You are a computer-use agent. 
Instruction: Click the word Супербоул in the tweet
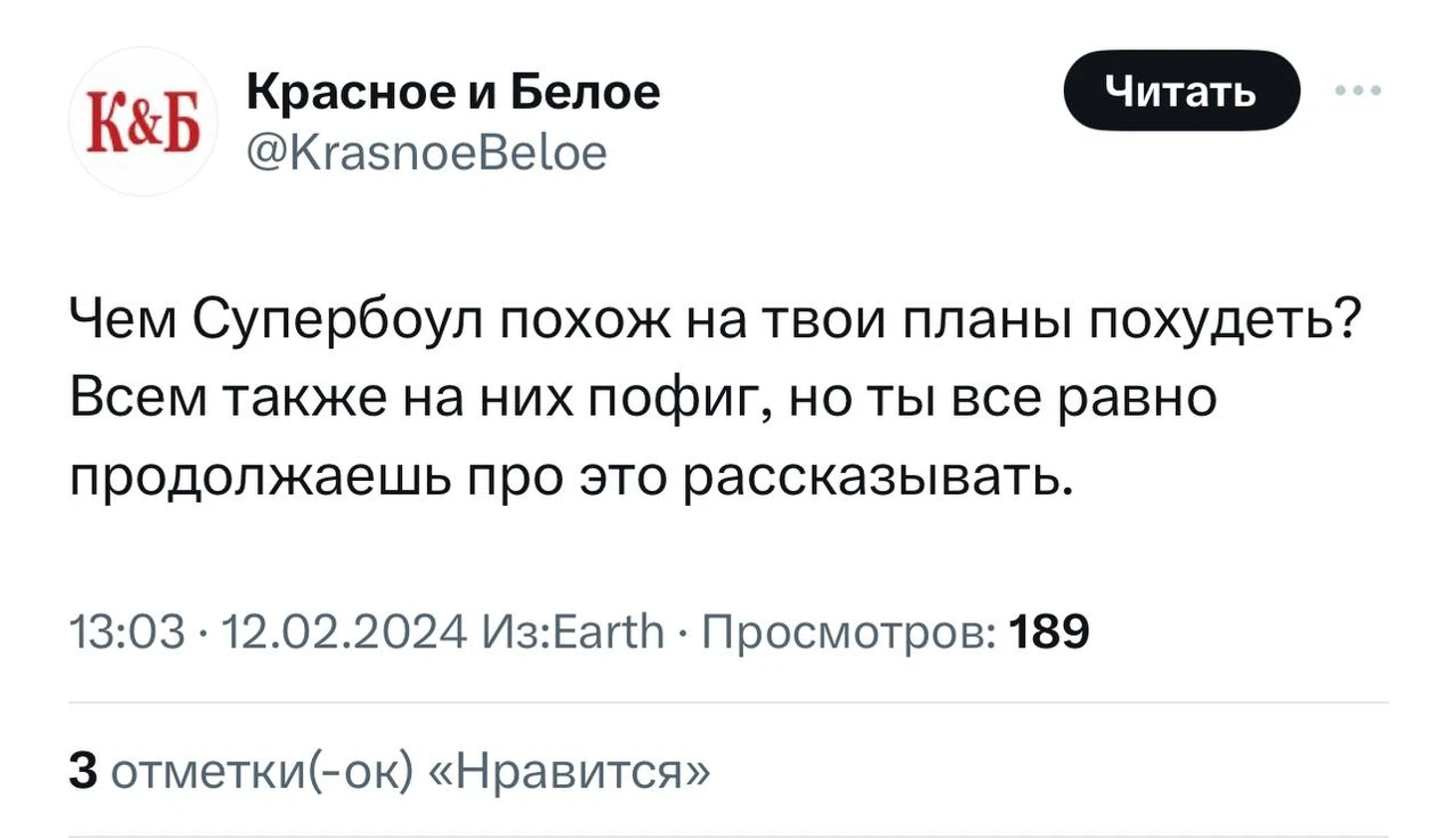point(338,321)
